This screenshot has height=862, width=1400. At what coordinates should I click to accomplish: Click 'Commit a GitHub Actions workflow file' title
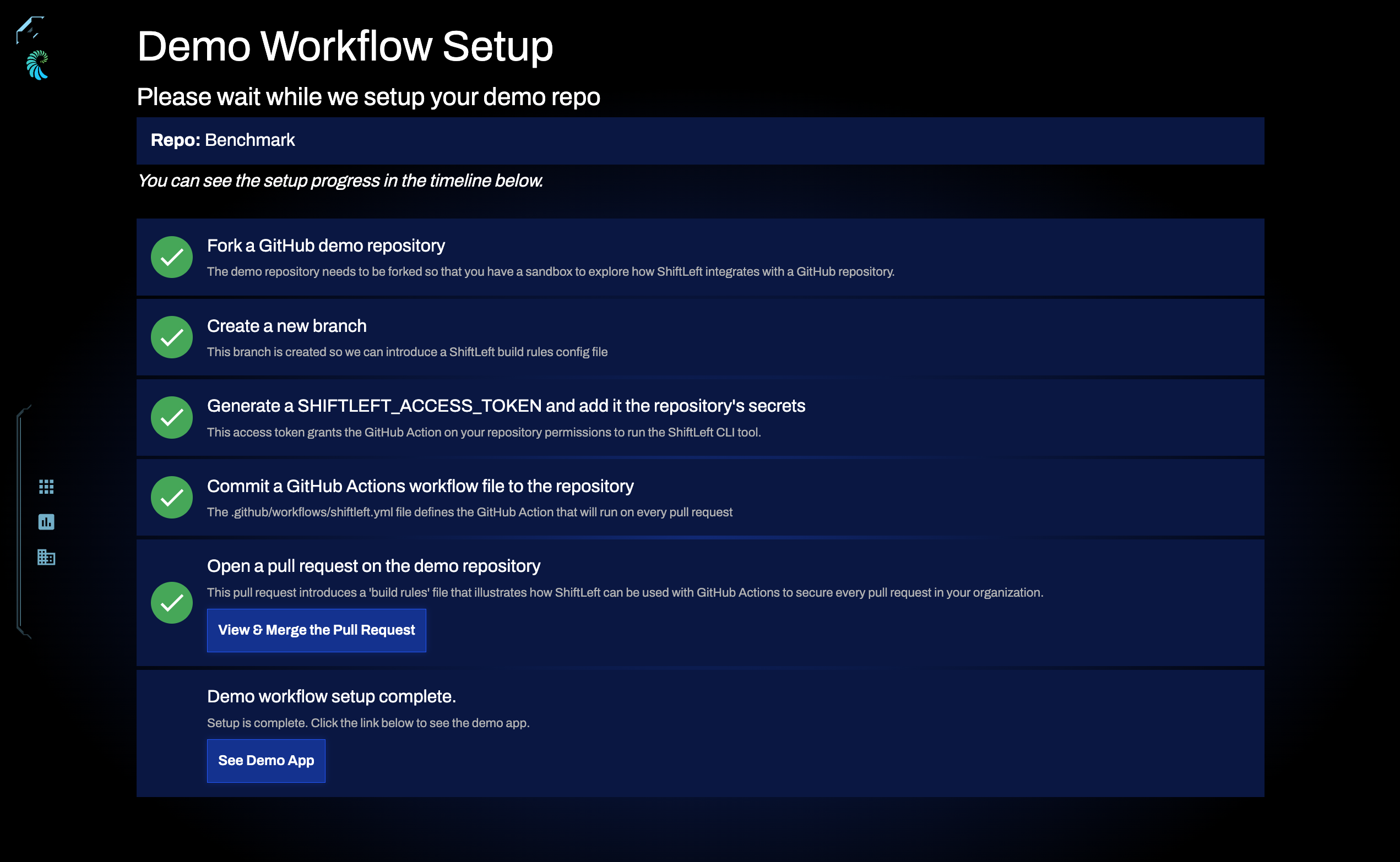coord(420,486)
